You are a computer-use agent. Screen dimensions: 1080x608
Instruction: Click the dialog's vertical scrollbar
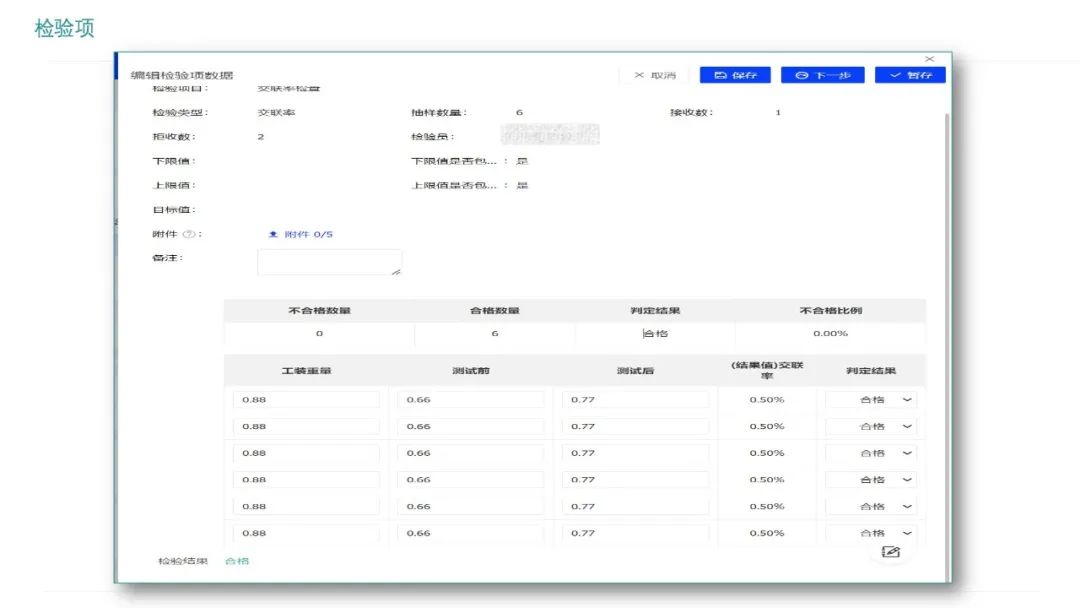tap(946, 300)
